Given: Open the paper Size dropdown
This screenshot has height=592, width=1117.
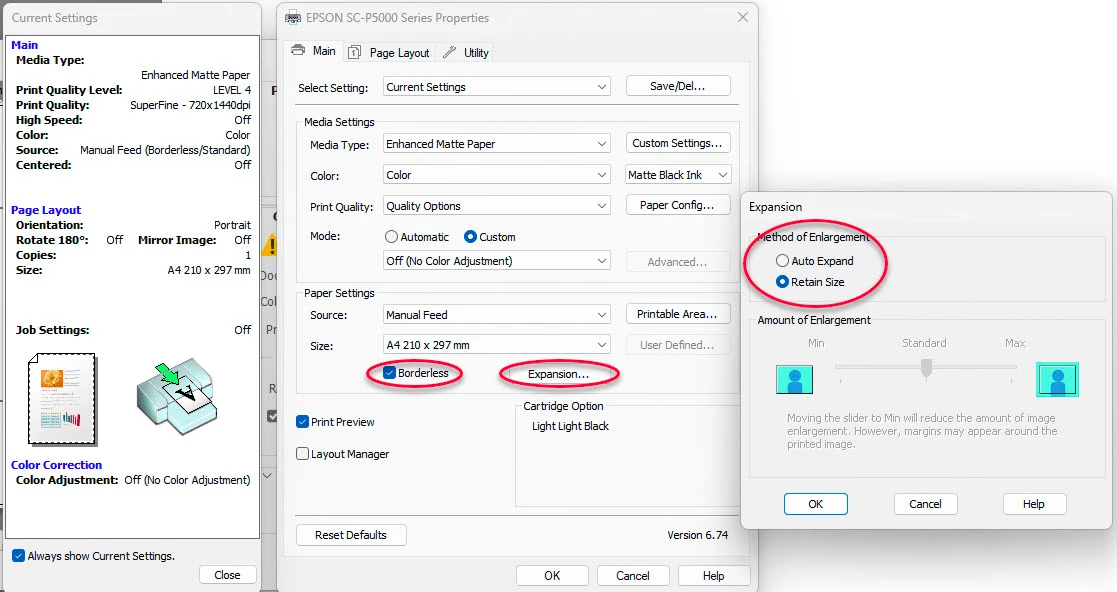Looking at the screenshot, I should click(x=497, y=345).
